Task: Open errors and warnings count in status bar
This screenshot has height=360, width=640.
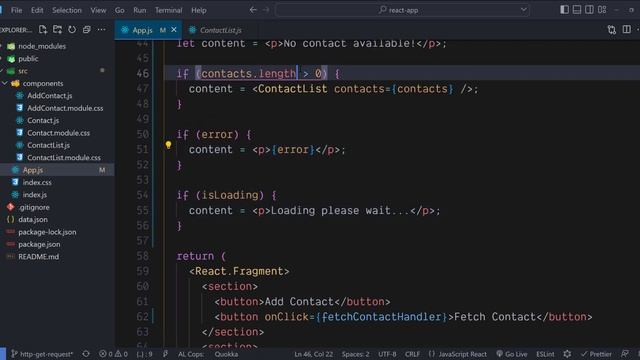Action: [x=113, y=354]
